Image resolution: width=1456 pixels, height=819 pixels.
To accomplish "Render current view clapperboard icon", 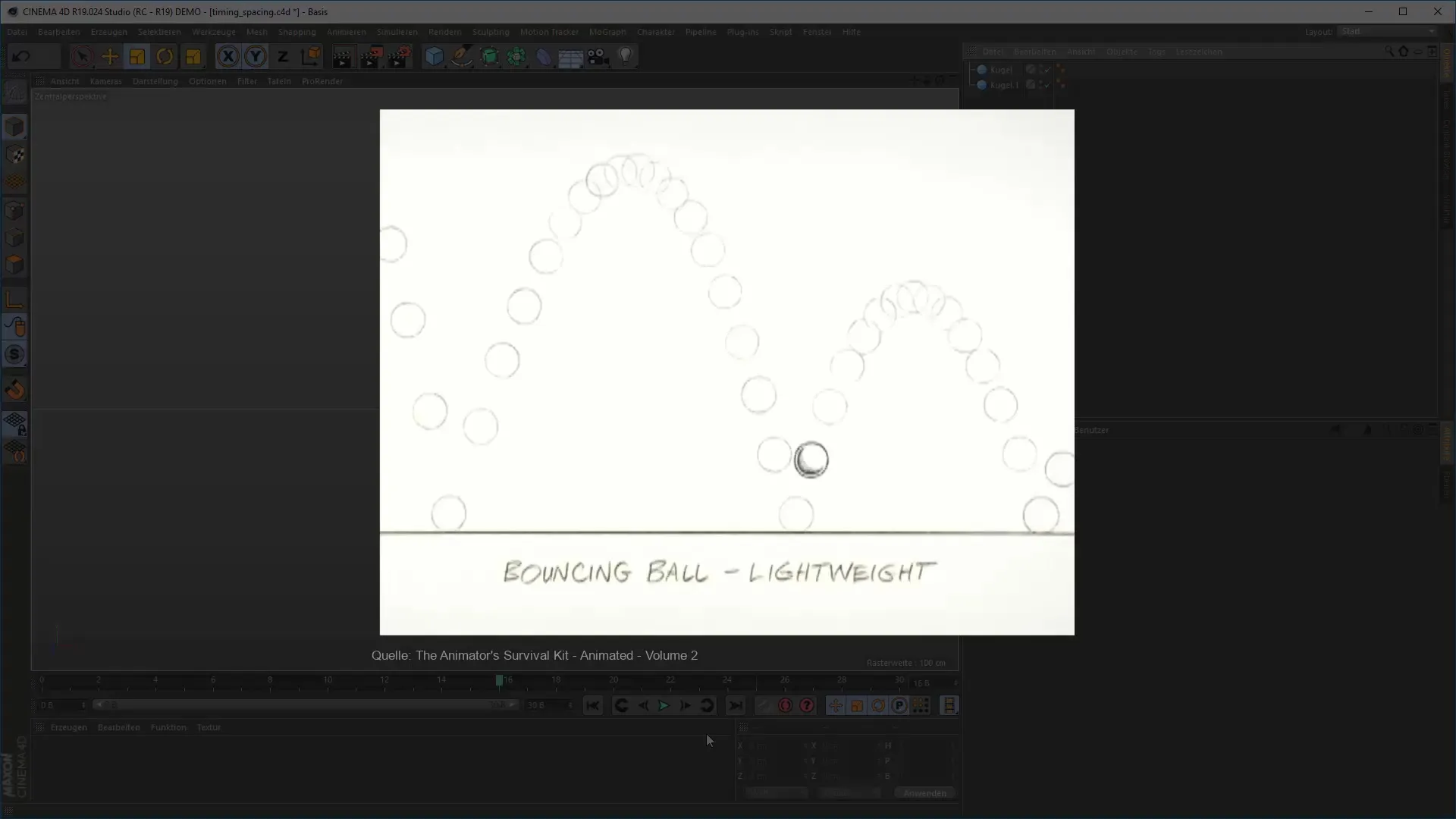I will pyautogui.click(x=343, y=57).
